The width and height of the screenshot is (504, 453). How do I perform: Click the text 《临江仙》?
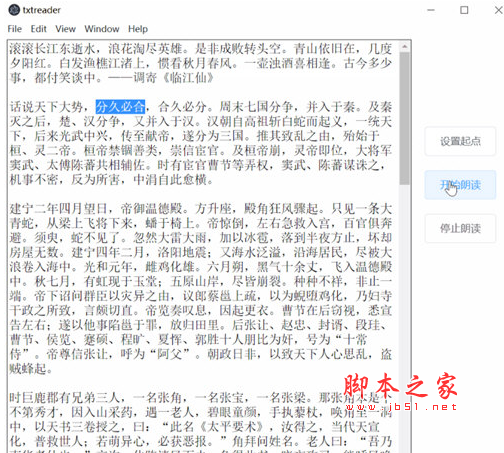click(188, 78)
